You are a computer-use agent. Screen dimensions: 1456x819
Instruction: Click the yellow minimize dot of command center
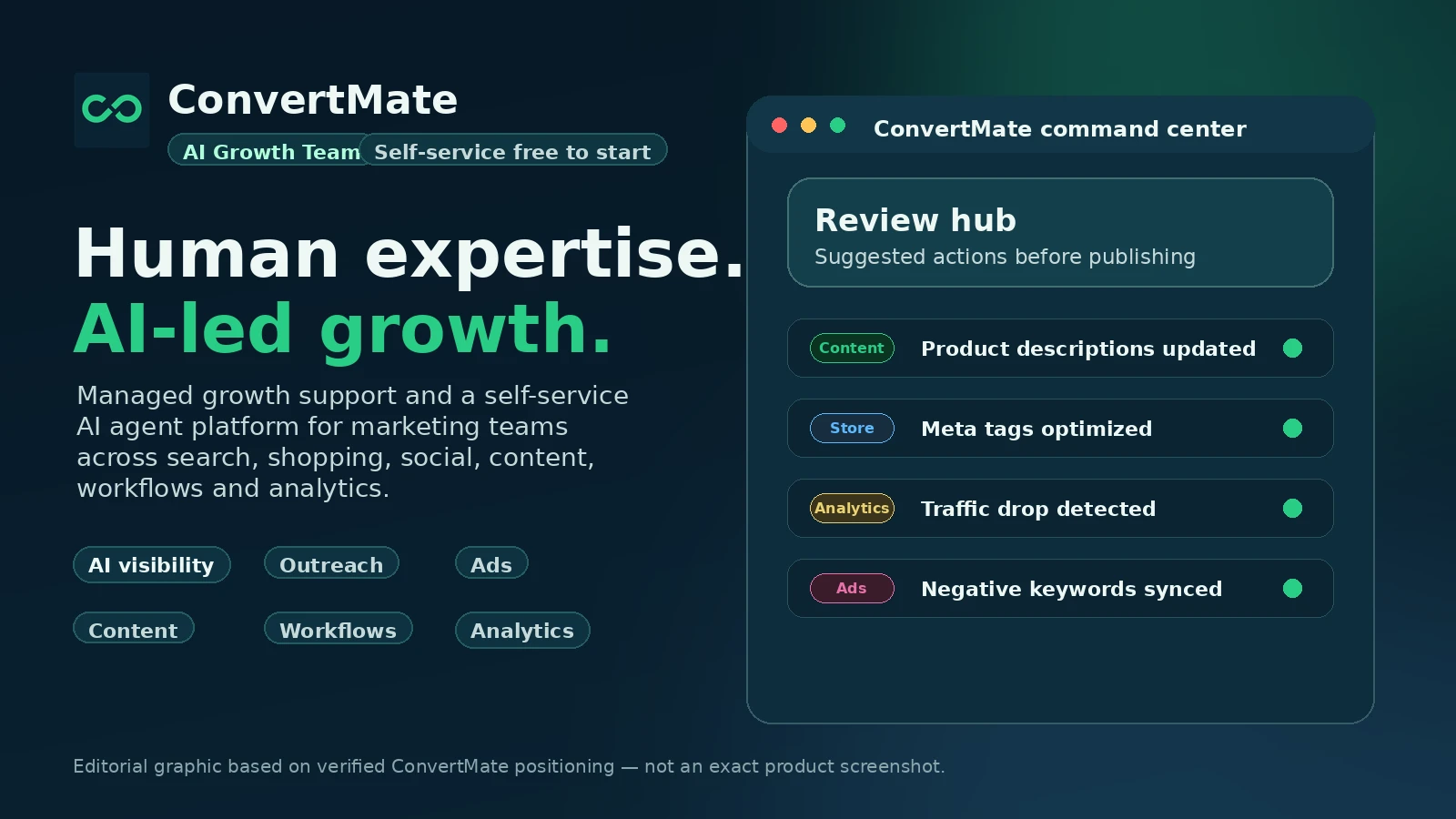coord(808,126)
